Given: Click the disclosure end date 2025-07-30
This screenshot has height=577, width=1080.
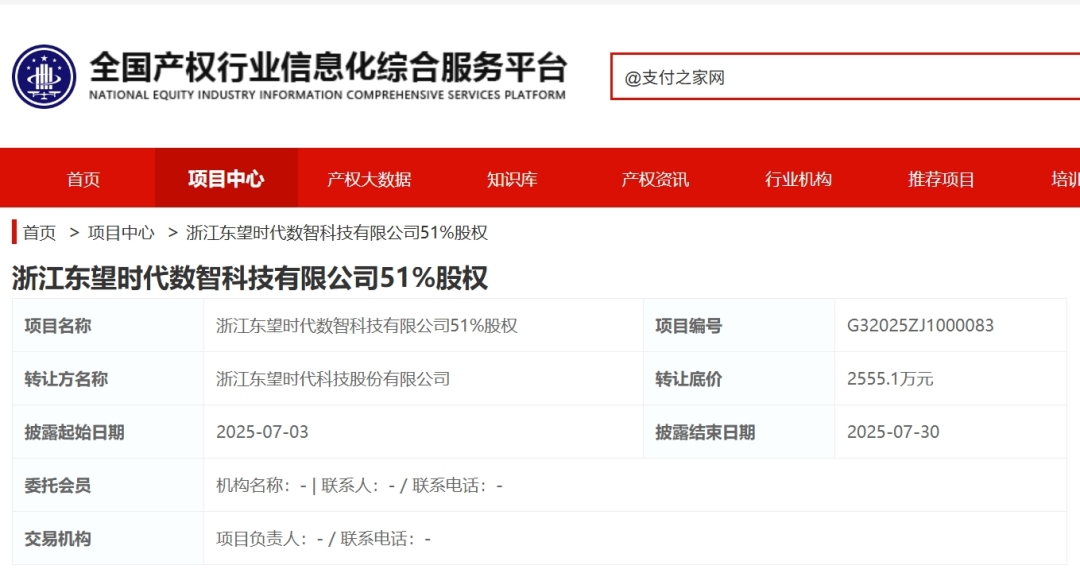Looking at the screenshot, I should pos(893,432).
